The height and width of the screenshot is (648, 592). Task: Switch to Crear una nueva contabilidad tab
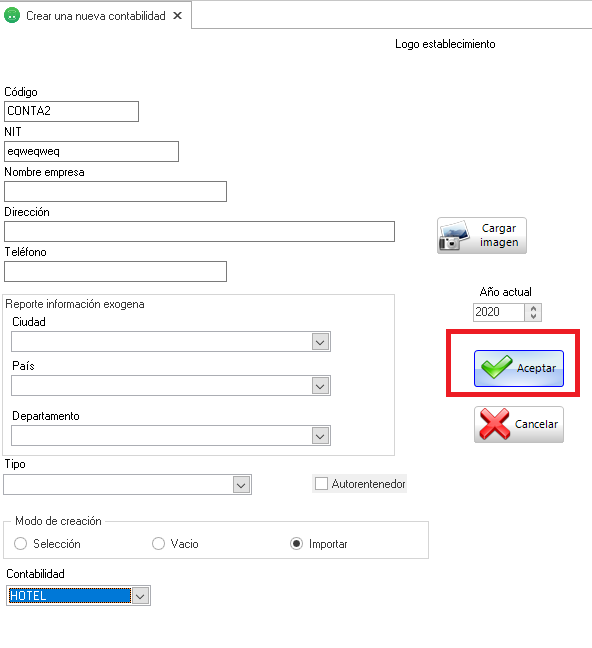(x=95, y=16)
